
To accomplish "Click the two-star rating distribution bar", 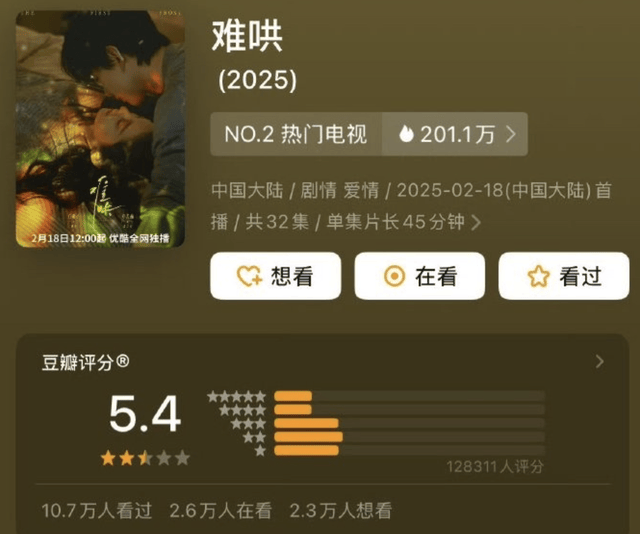I will tap(409, 437).
